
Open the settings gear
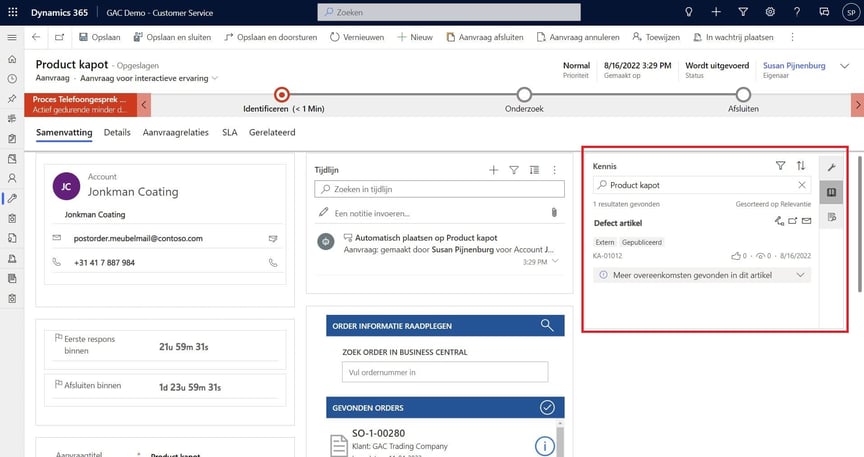coord(770,12)
